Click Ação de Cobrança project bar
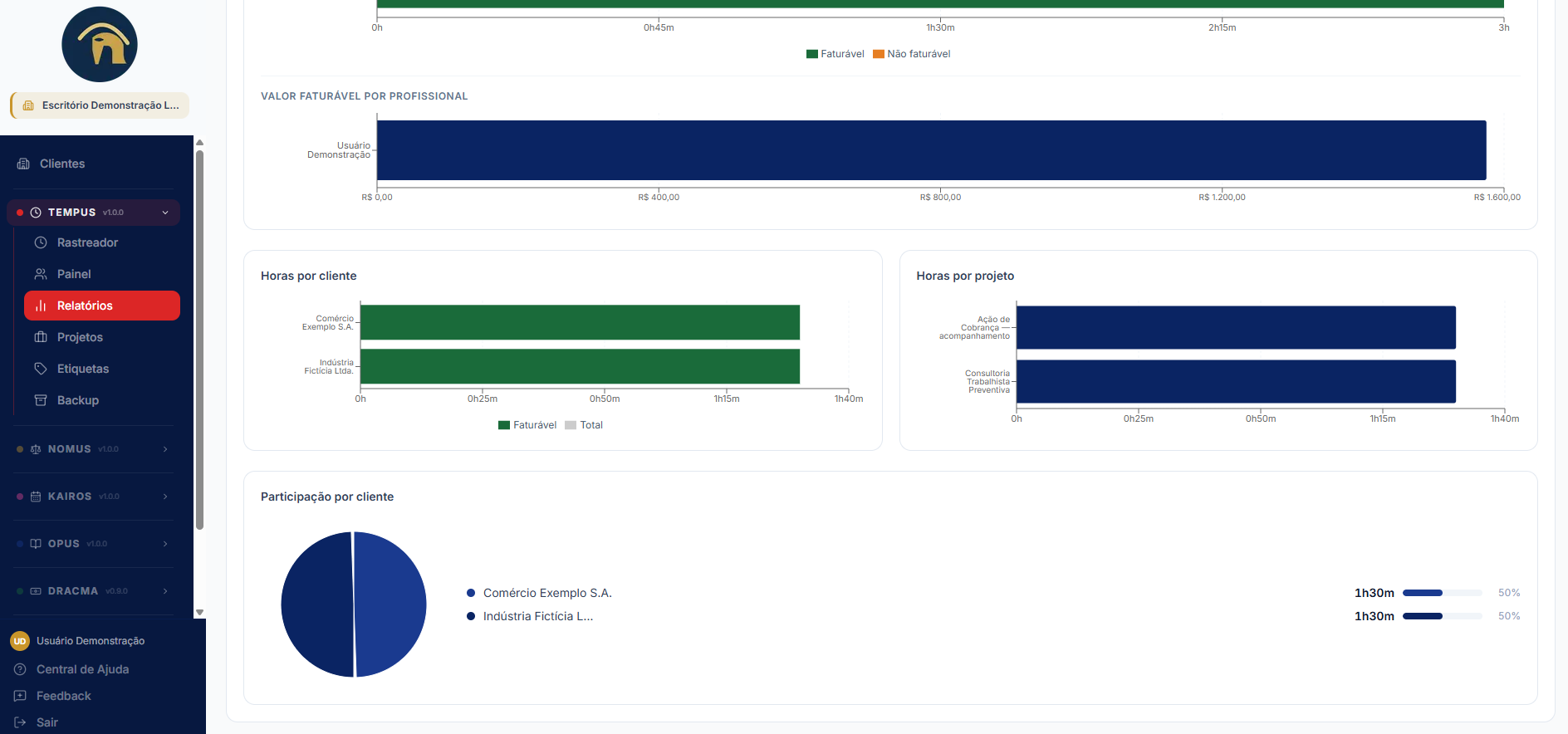 click(x=1236, y=327)
